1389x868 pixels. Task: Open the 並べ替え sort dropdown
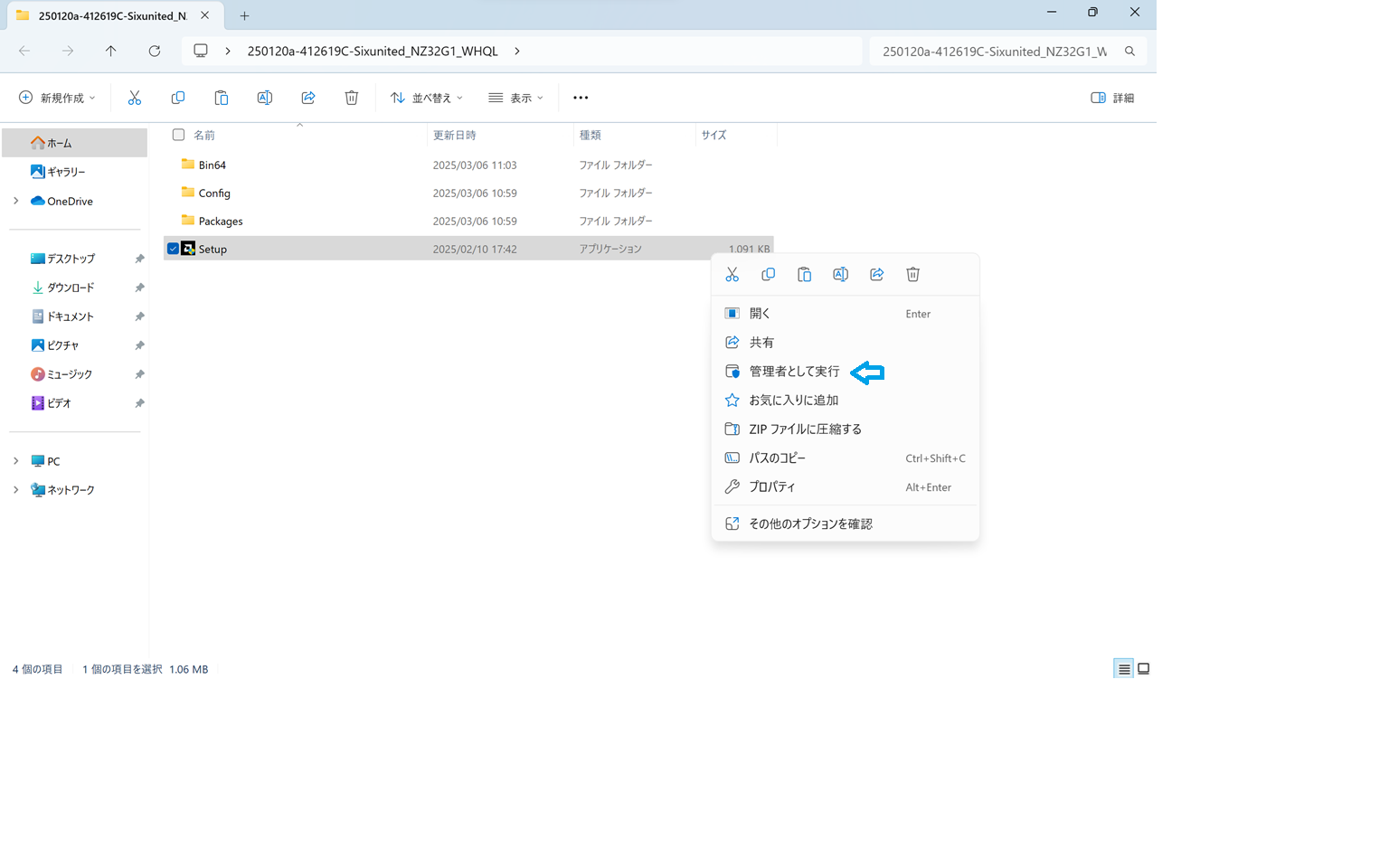(426, 98)
